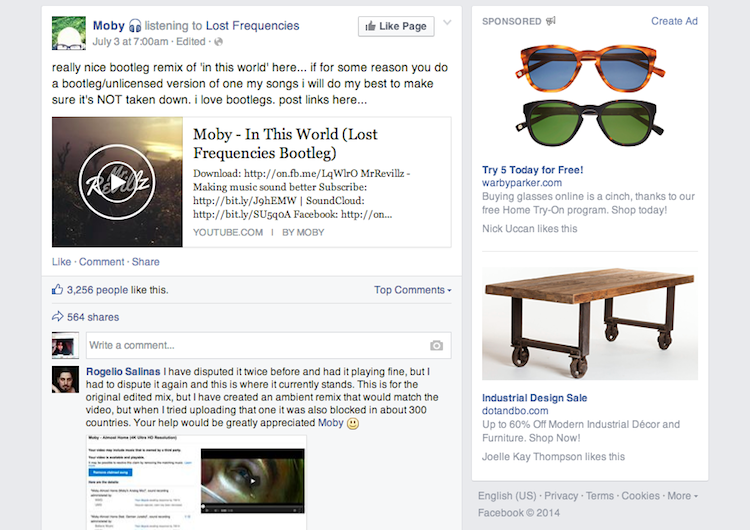Click the Facebook © 2014 text
This screenshot has width=750, height=530.
518,513
